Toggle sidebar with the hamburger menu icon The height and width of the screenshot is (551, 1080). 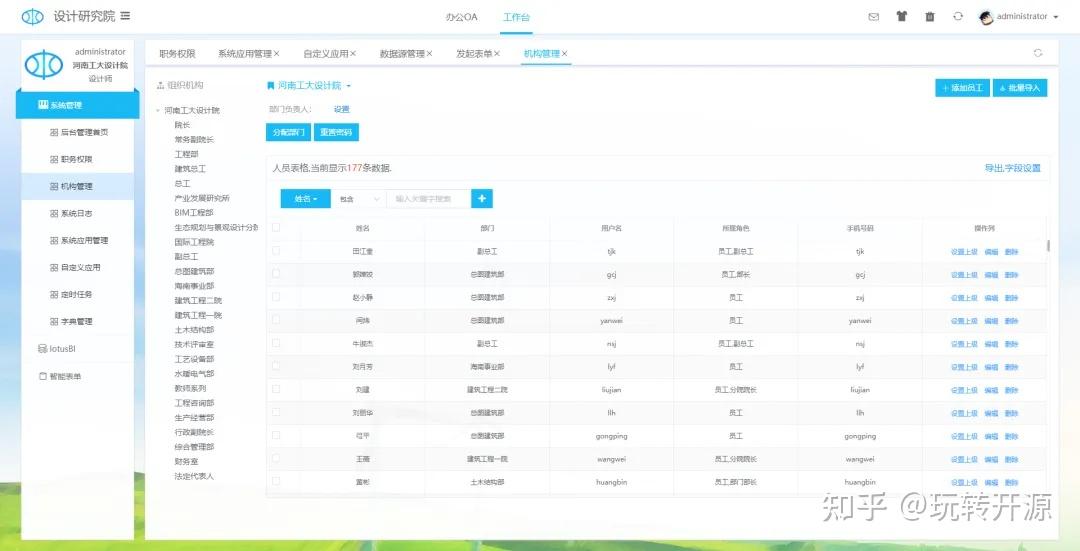click(125, 16)
